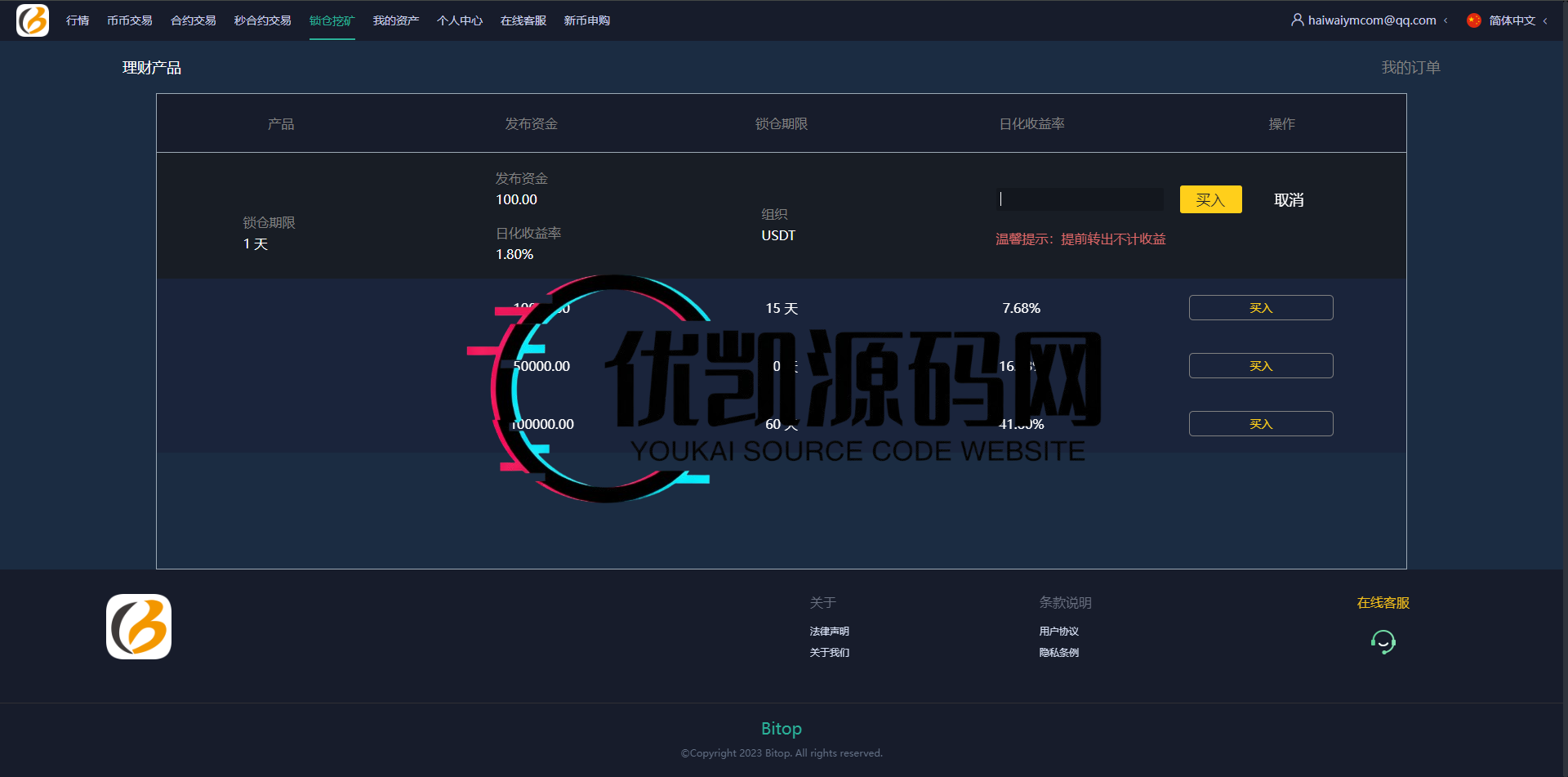The width and height of the screenshot is (1568, 777).
Task: Click the Bitop logo in the footer
Action: click(138, 626)
